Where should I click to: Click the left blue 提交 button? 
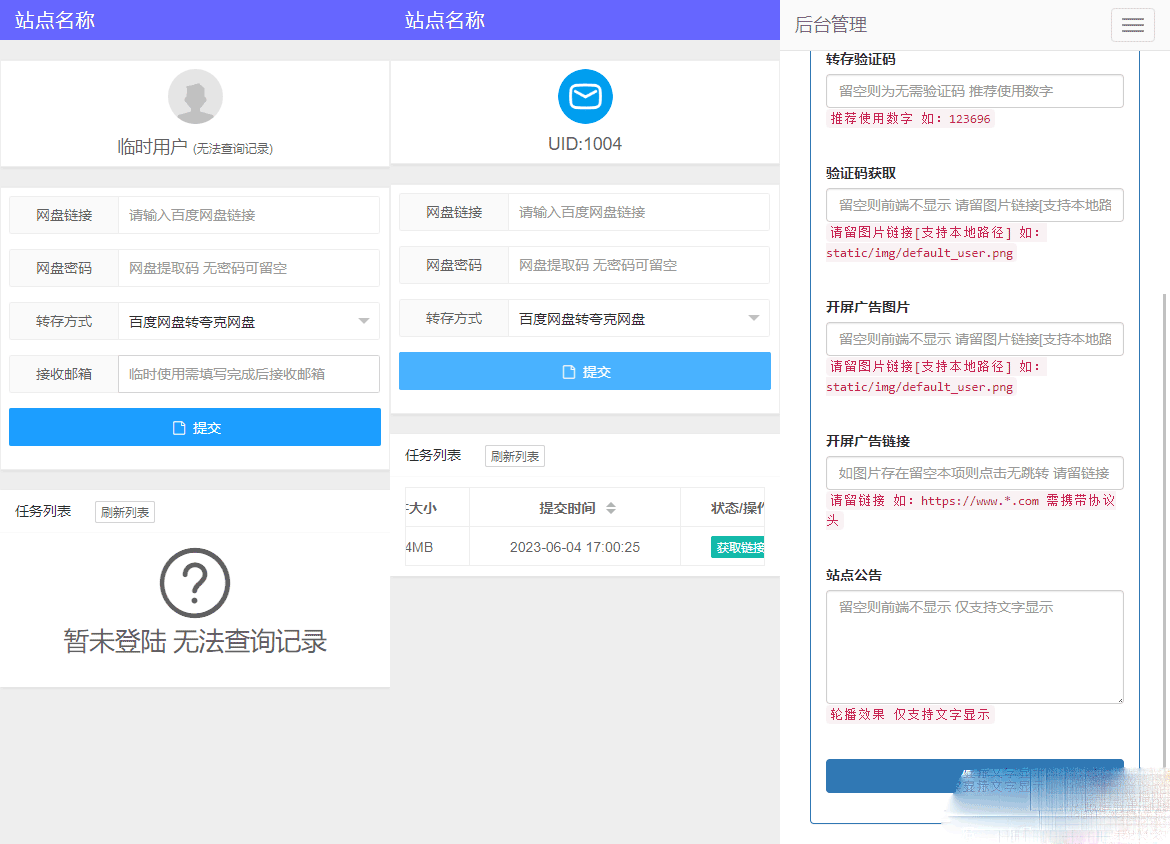pos(195,427)
